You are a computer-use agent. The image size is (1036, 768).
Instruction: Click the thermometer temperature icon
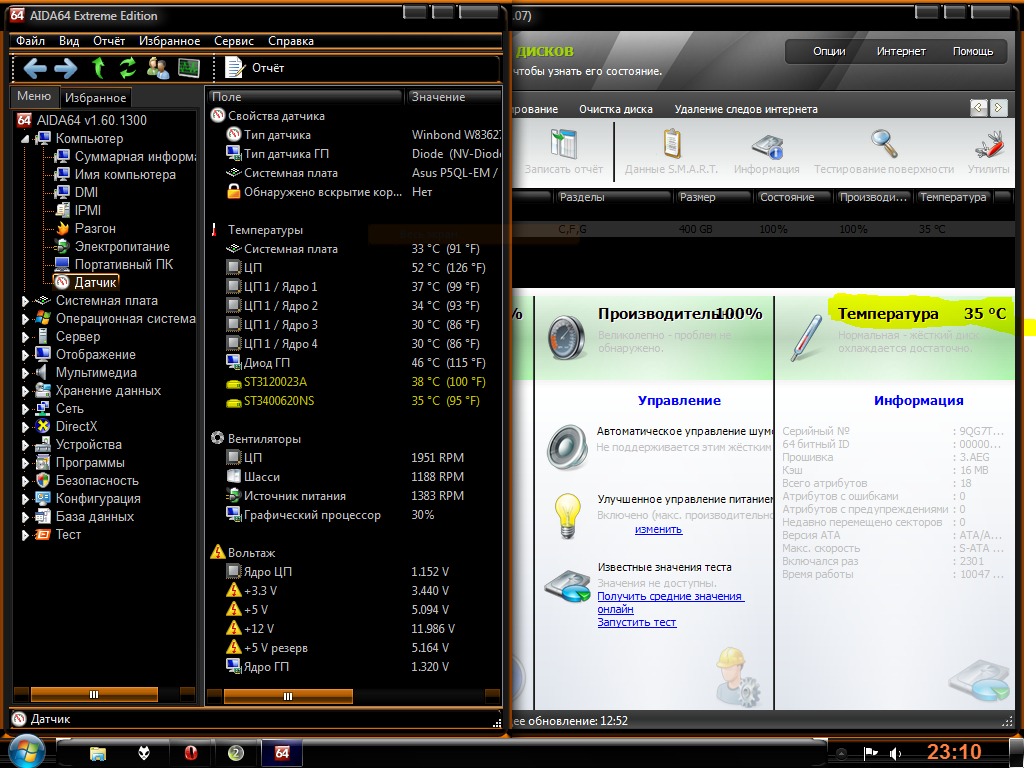807,337
